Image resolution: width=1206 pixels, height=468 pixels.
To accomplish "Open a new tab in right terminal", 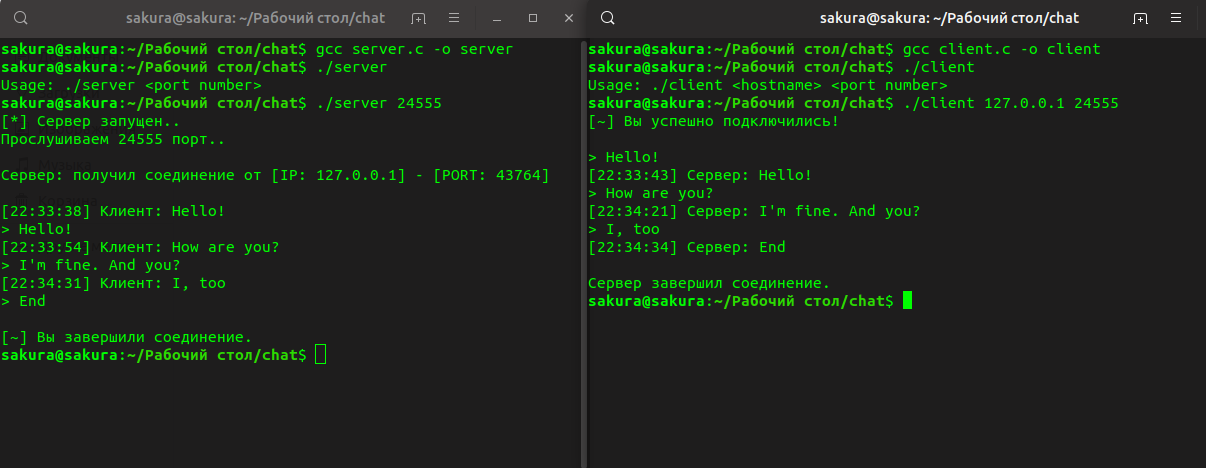I will tap(1140, 18).
